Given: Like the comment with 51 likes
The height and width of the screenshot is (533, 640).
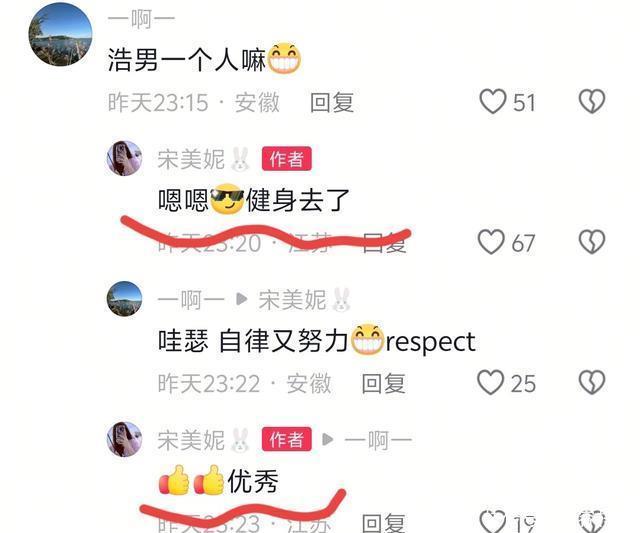Looking at the screenshot, I should [x=493, y=102].
